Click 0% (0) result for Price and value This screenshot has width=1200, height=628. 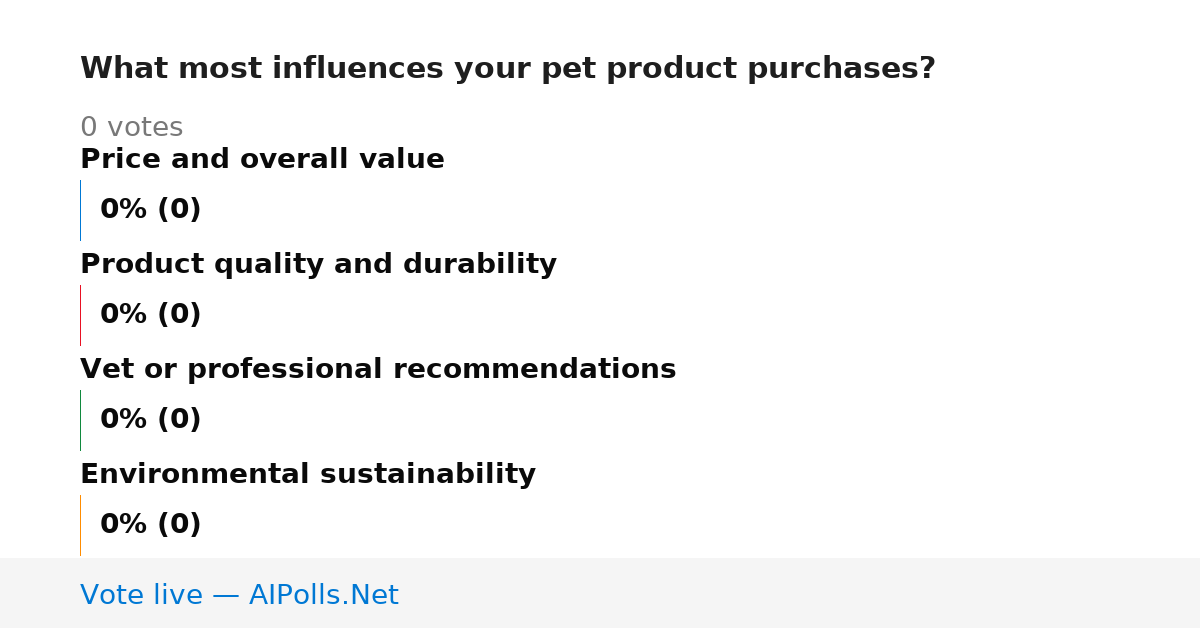150,210
